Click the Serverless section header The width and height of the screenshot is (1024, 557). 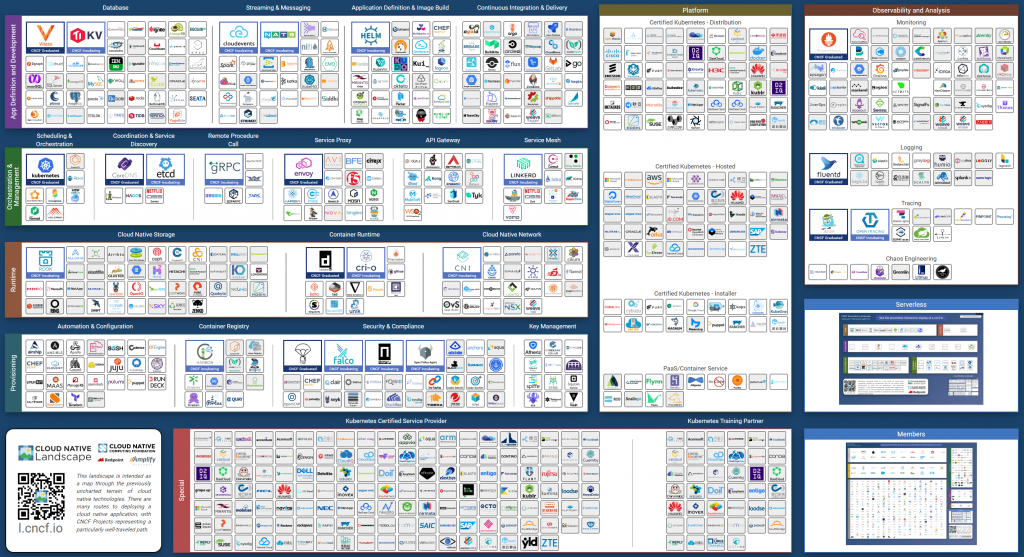(x=911, y=304)
